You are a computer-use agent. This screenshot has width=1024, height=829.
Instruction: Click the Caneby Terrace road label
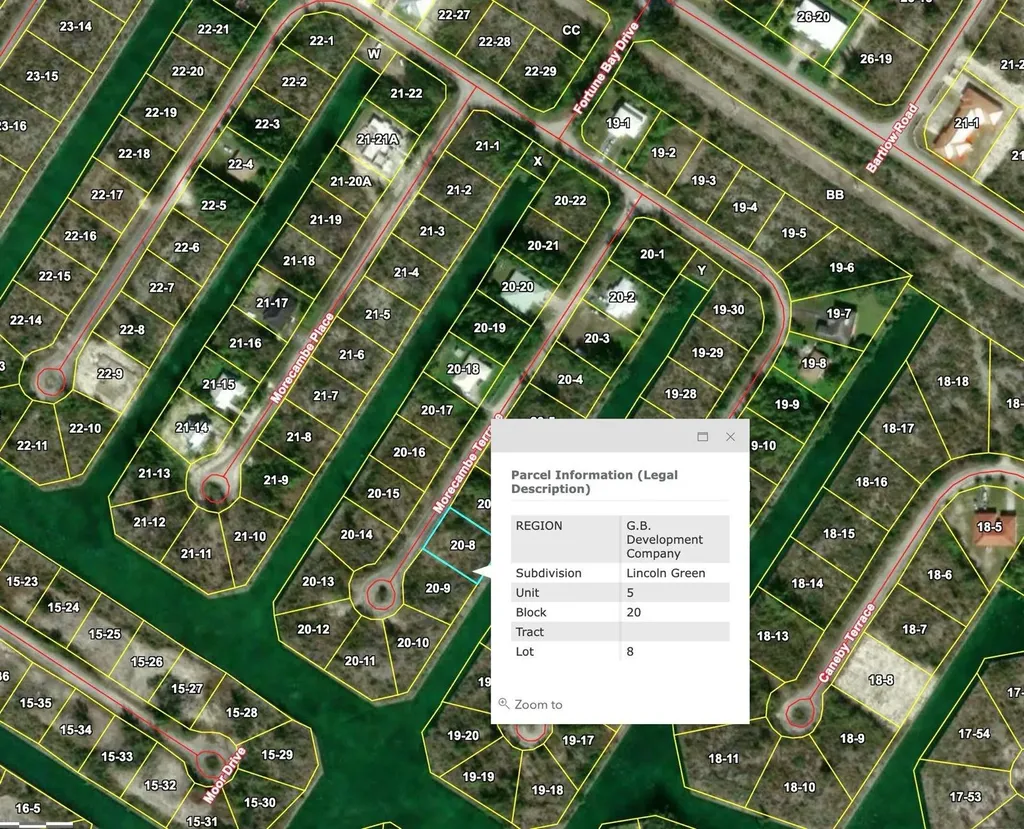pos(846,643)
